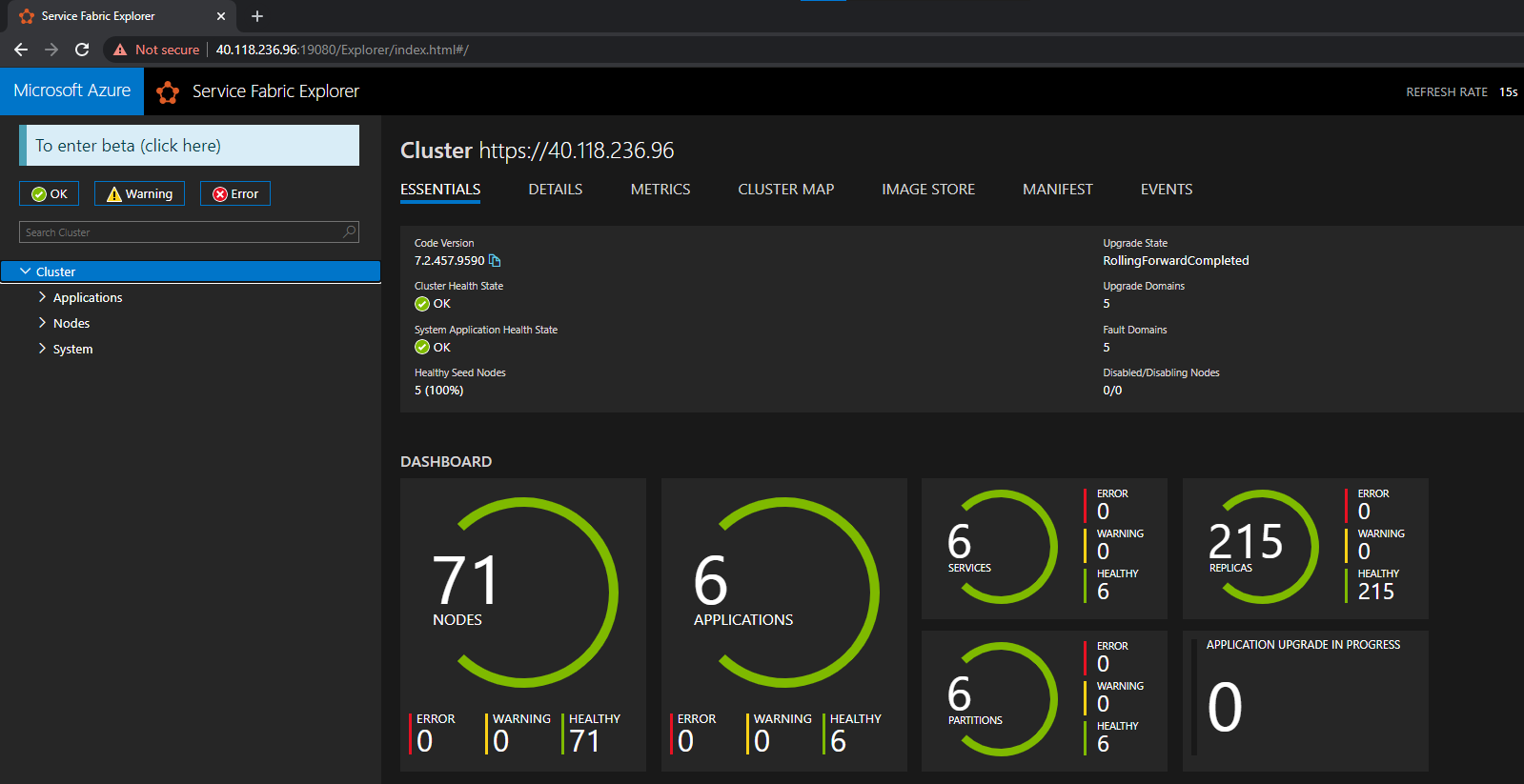This screenshot has height=784, width=1524.
Task: Click the green OK check icon under Cluster Health State
Action: [x=422, y=304]
